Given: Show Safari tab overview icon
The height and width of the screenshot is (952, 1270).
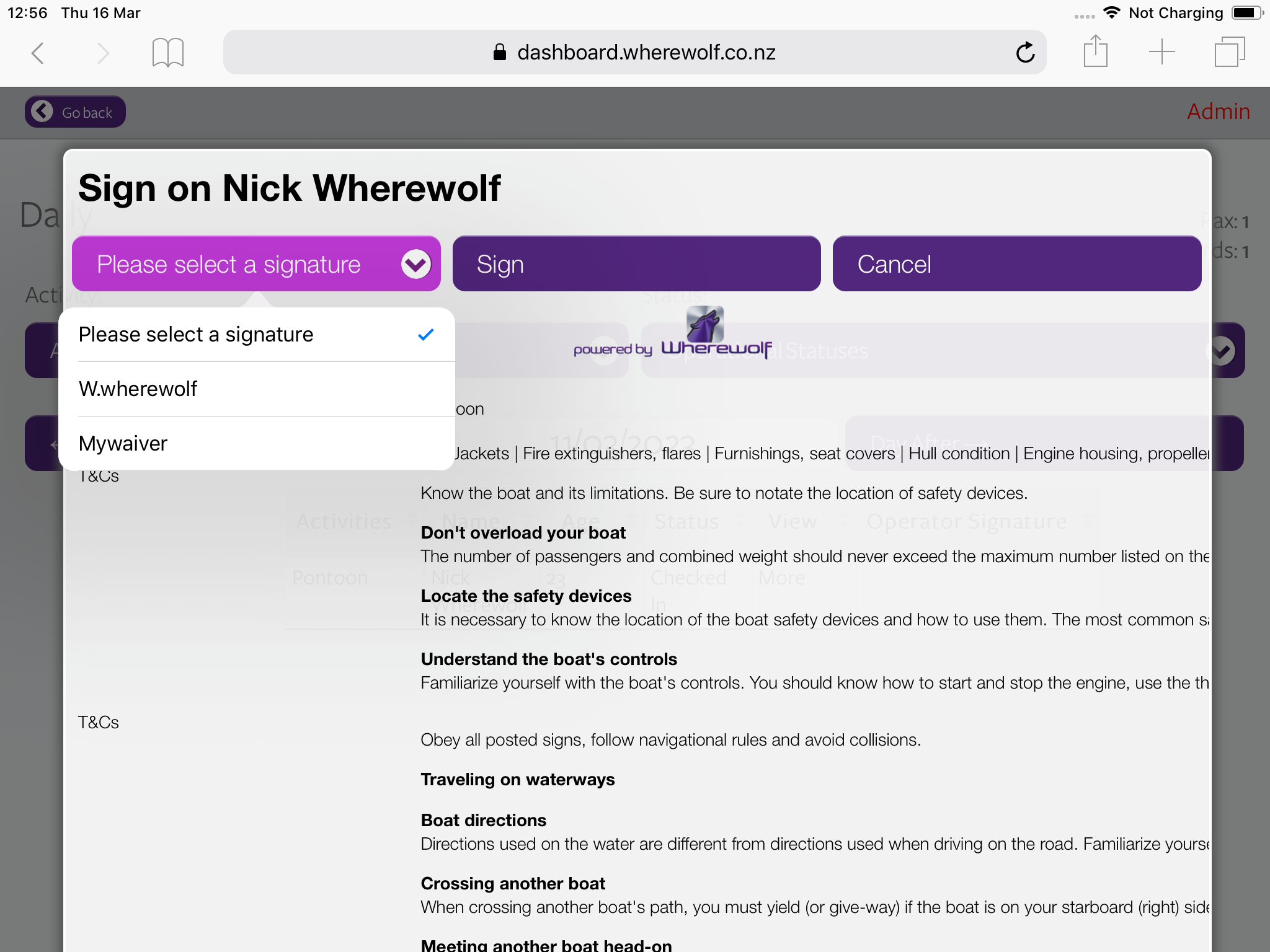Looking at the screenshot, I should 1230,52.
